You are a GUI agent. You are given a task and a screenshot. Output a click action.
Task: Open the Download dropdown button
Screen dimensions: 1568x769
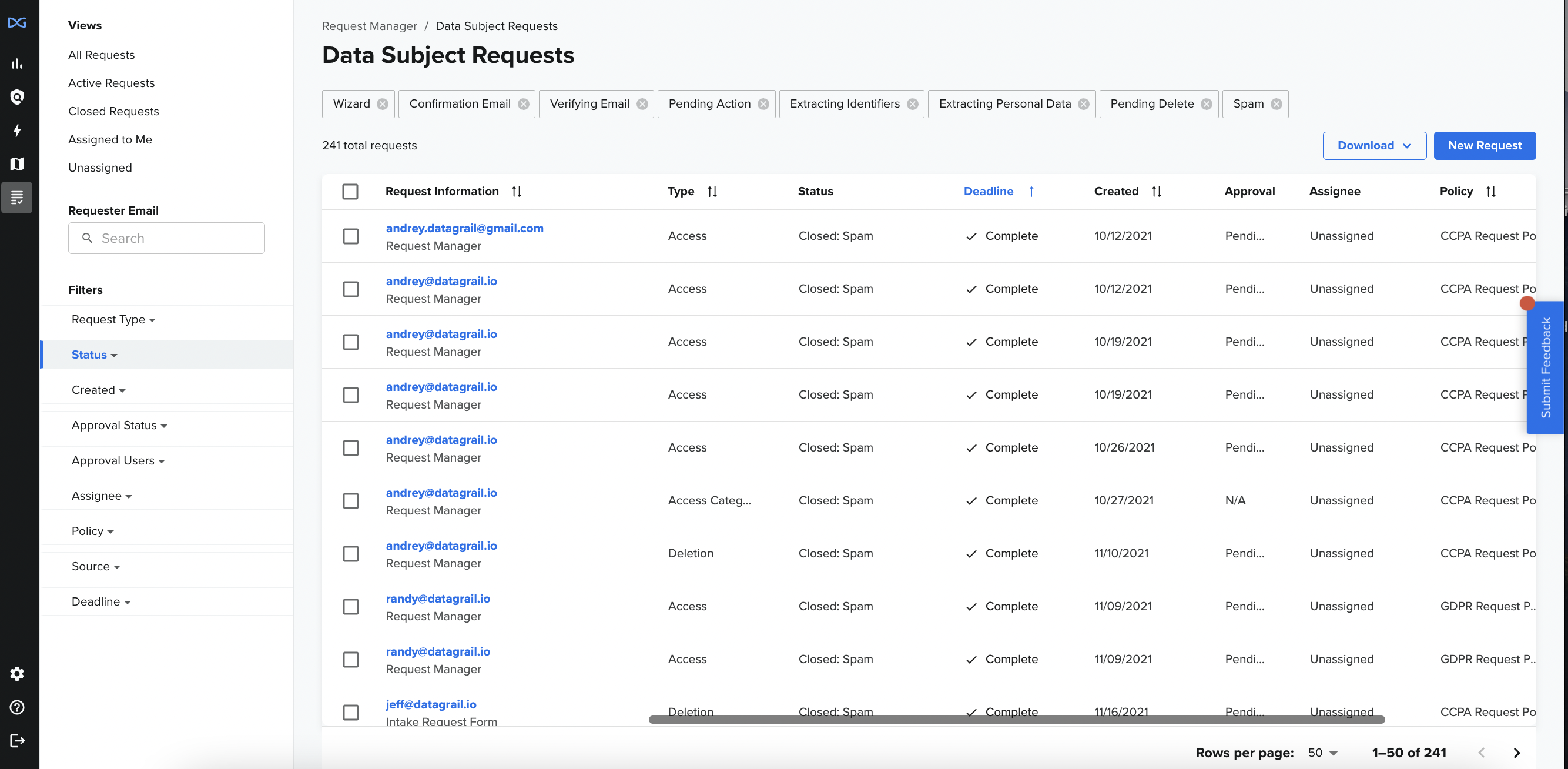(x=1375, y=146)
